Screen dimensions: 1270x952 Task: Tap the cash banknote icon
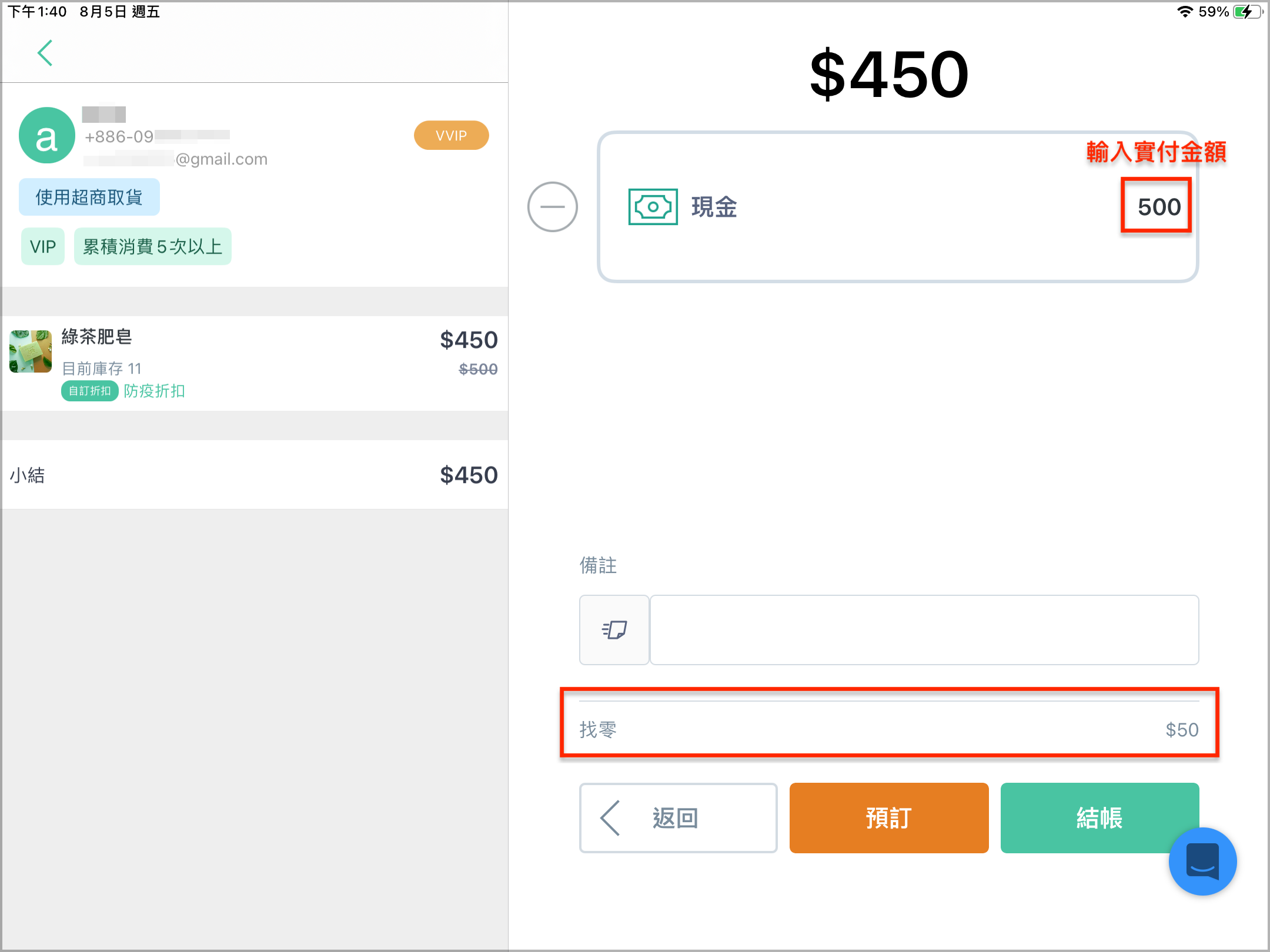(x=653, y=206)
